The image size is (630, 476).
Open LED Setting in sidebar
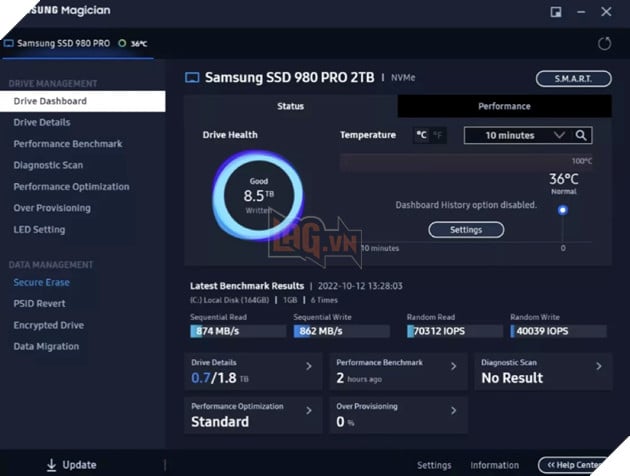tap(39, 230)
